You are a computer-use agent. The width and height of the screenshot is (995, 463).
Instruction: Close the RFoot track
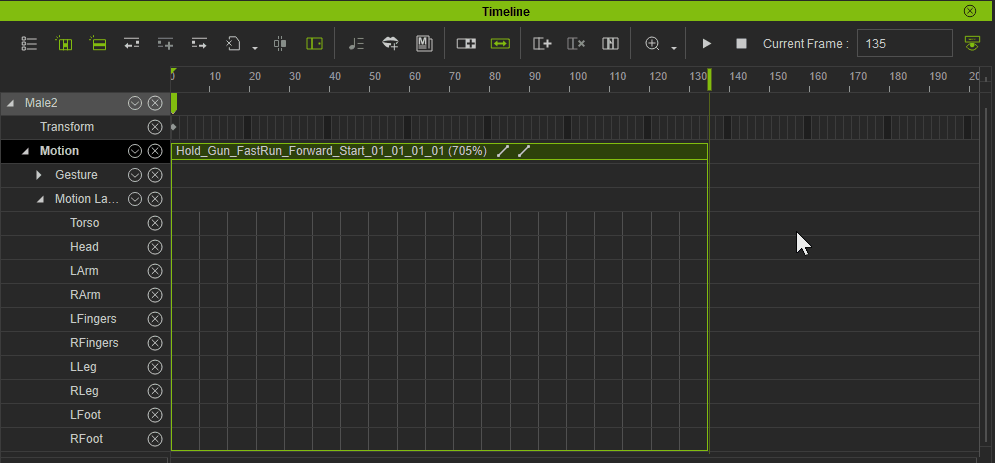pos(155,439)
